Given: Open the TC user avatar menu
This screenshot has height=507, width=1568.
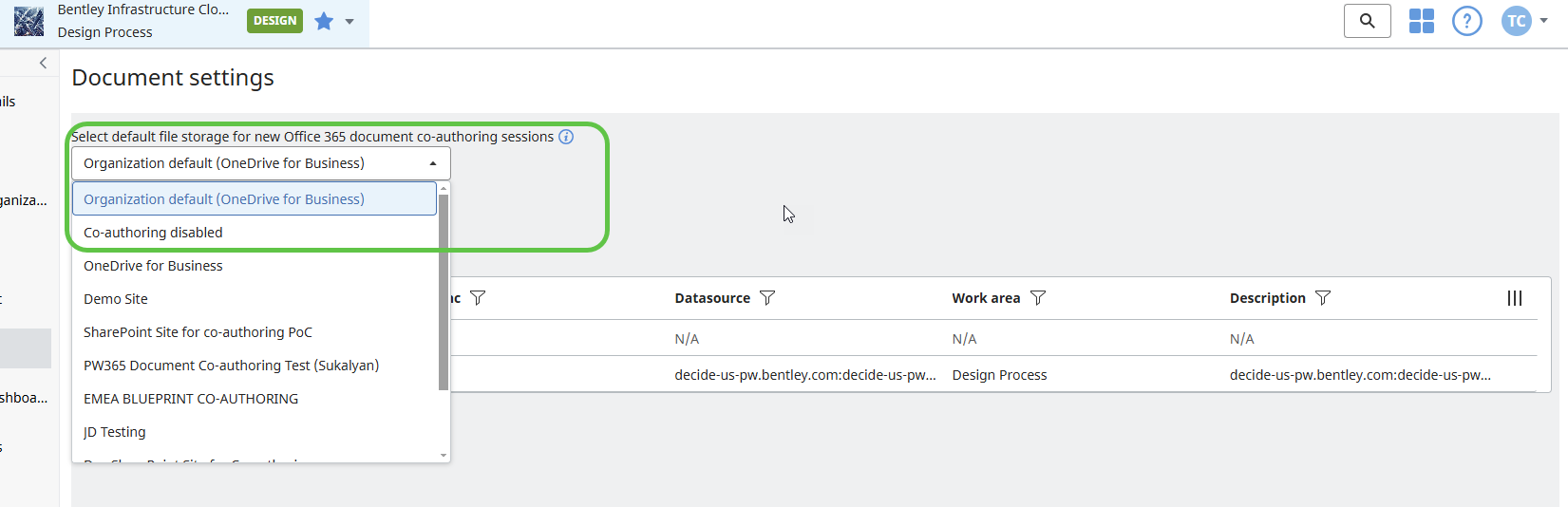Looking at the screenshot, I should coord(1517,21).
